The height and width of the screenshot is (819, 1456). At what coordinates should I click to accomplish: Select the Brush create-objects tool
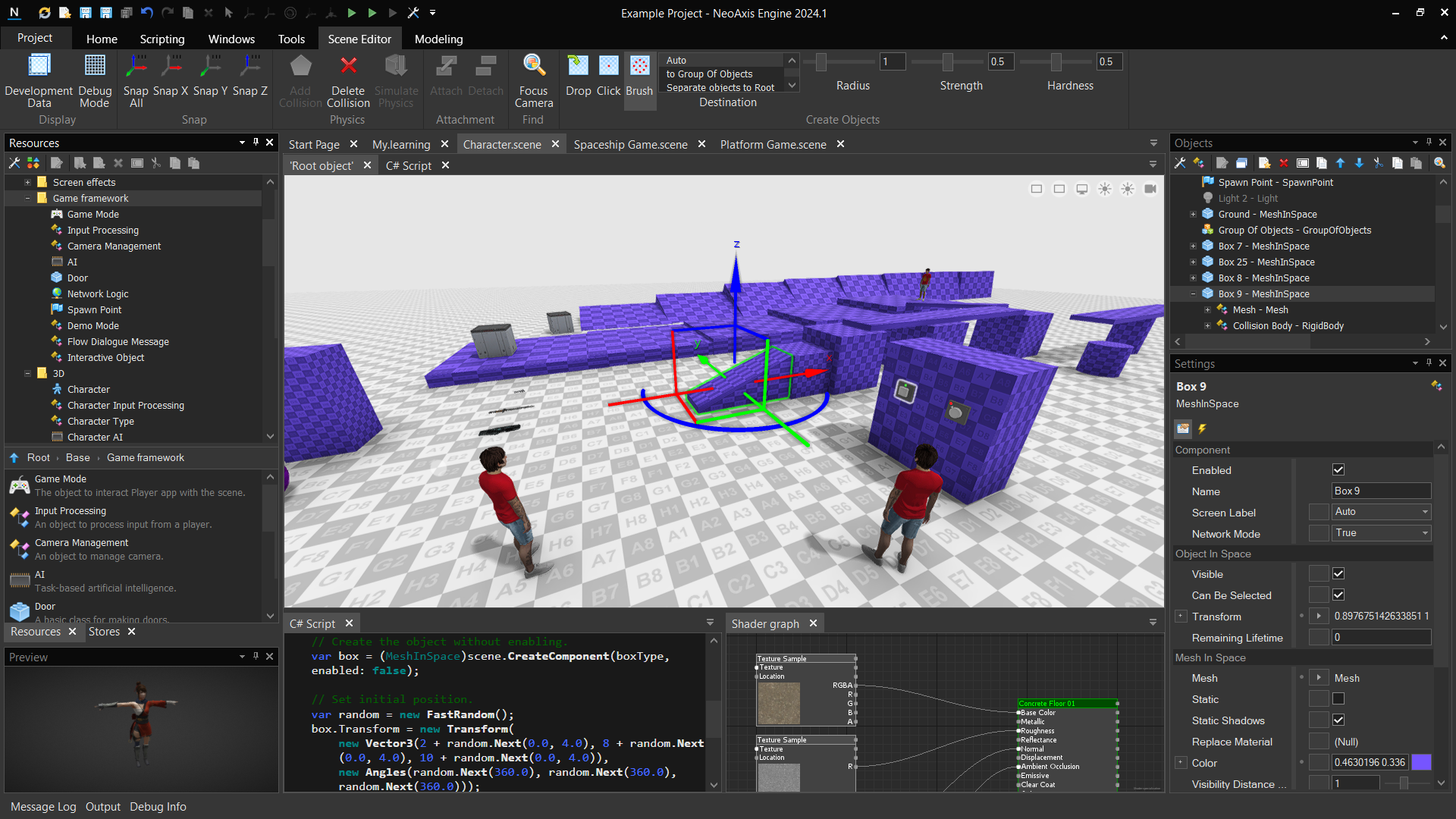[x=639, y=66]
